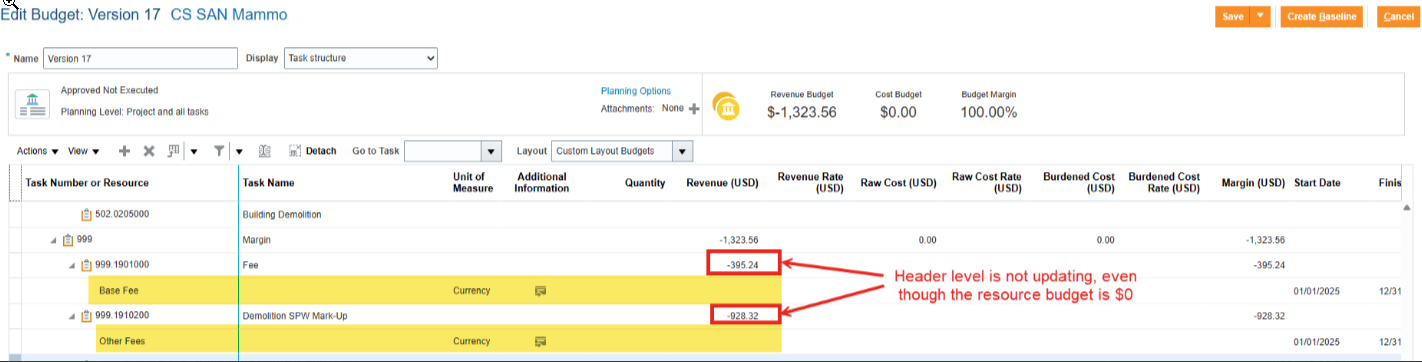
Task: Click the -395.24 revenue cell for Fee
Action: [743, 265]
